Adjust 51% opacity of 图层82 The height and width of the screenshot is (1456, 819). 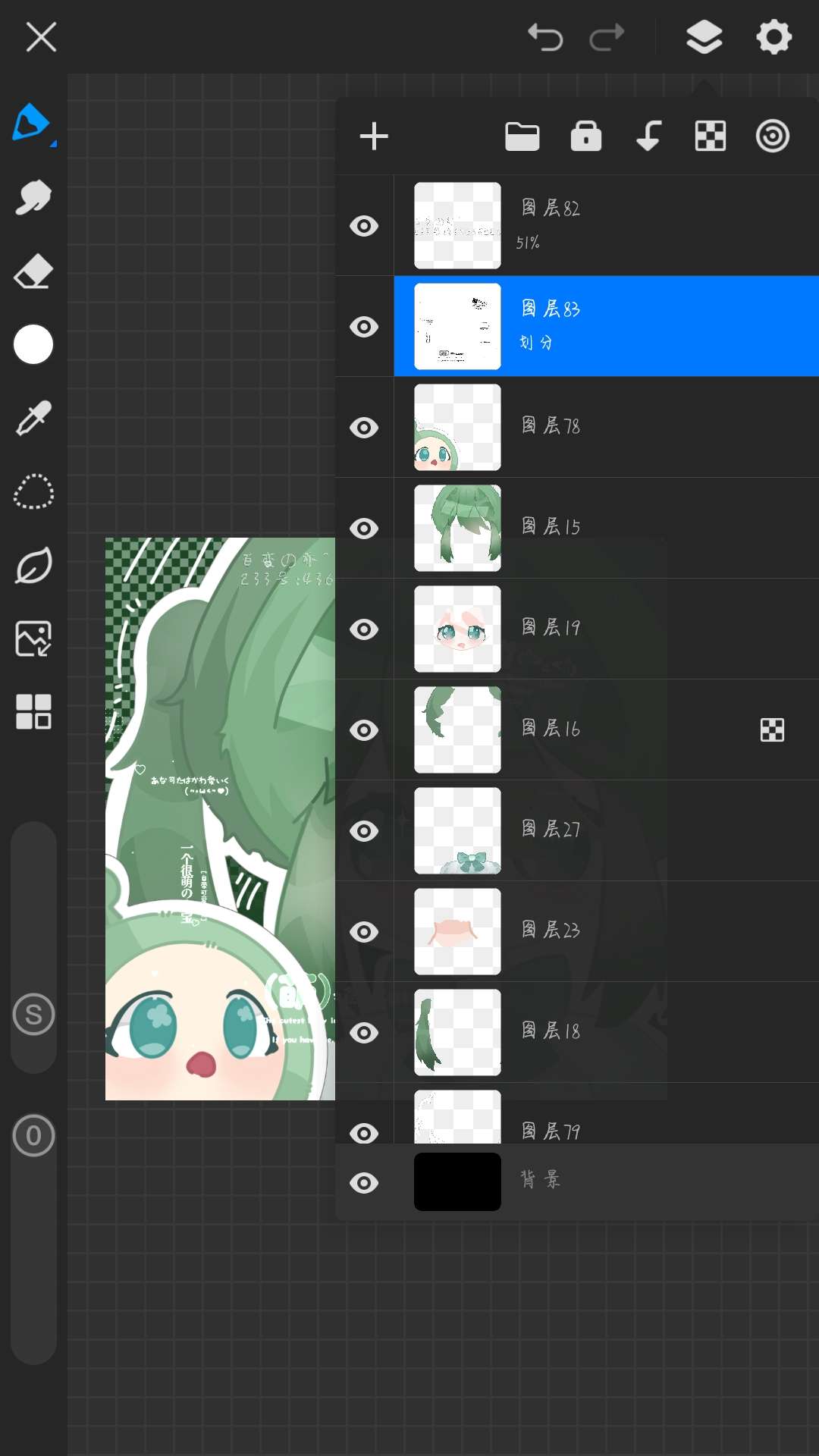pyautogui.click(x=528, y=243)
